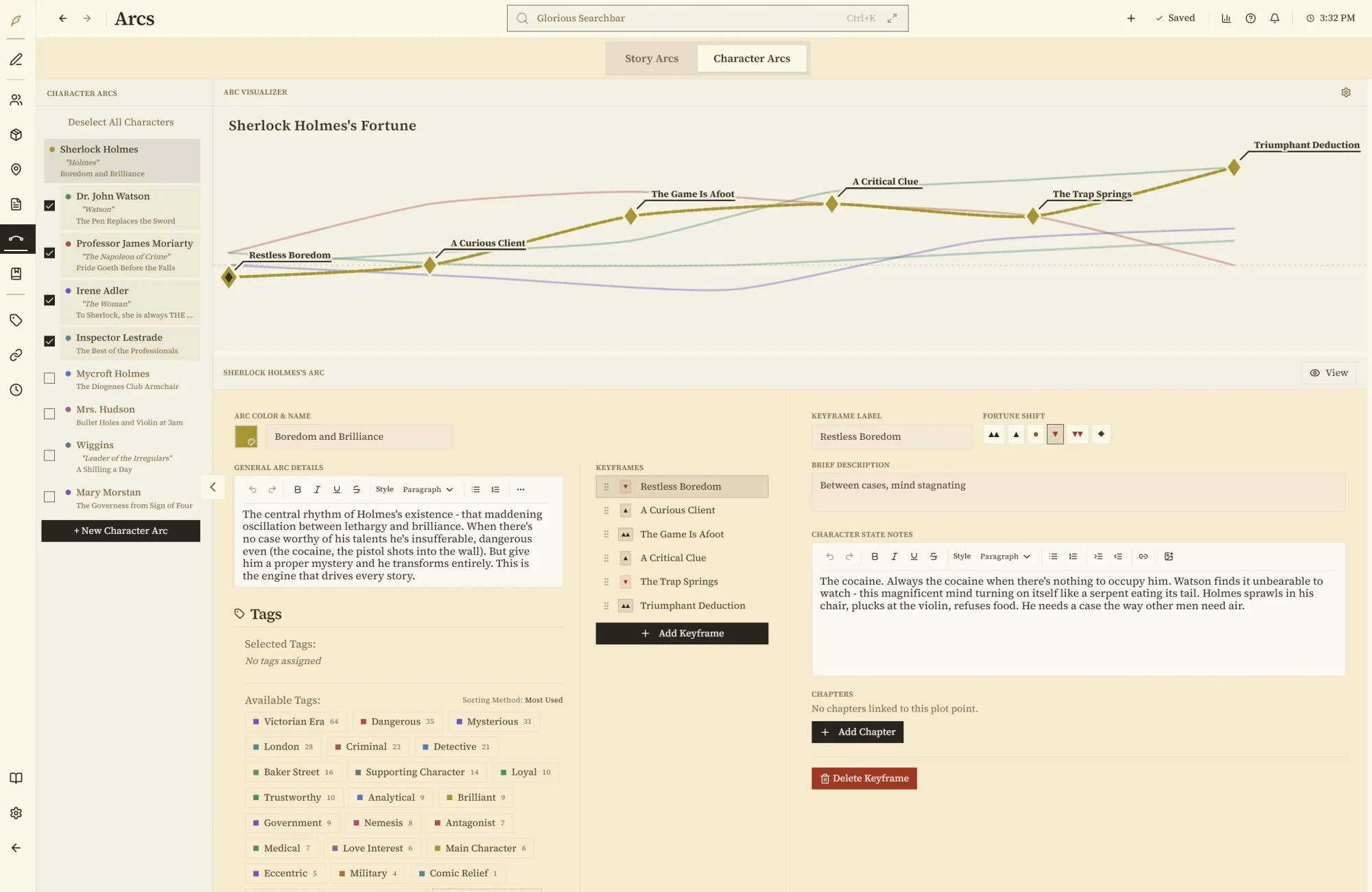Expand the search bar with arrows icon

[892, 19]
